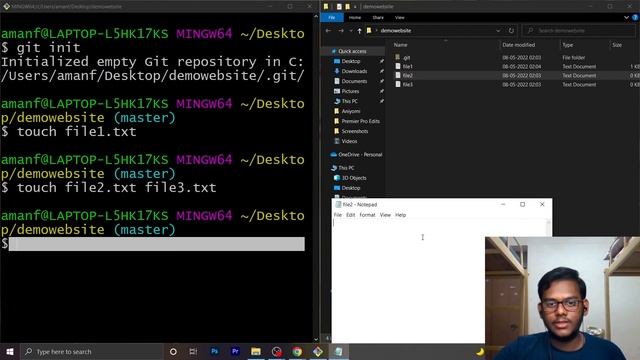Open 3D Objects under This PC
640x360 pixels.
pos(353,178)
